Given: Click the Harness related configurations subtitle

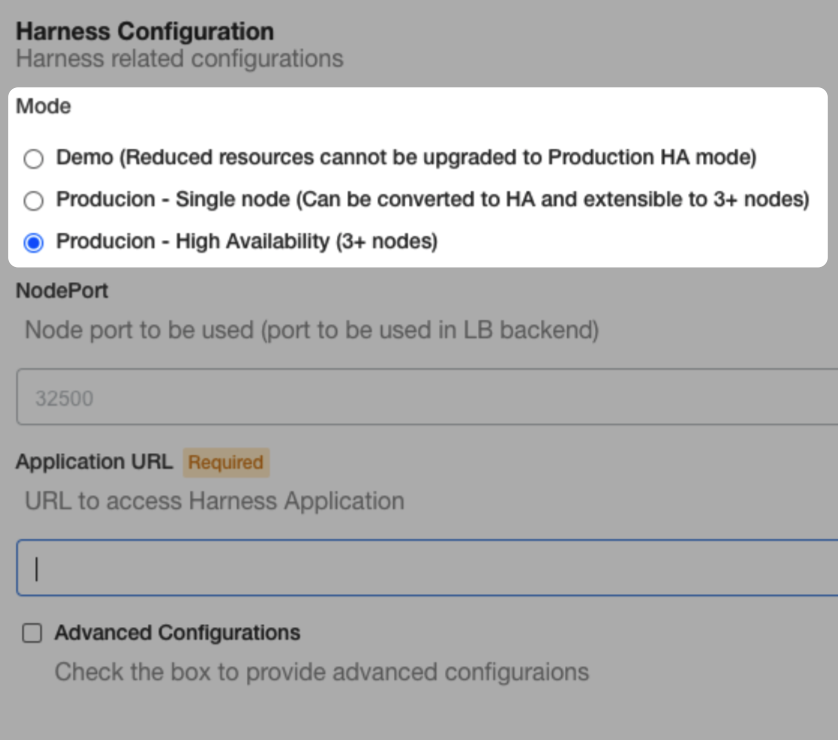Looking at the screenshot, I should [x=180, y=59].
